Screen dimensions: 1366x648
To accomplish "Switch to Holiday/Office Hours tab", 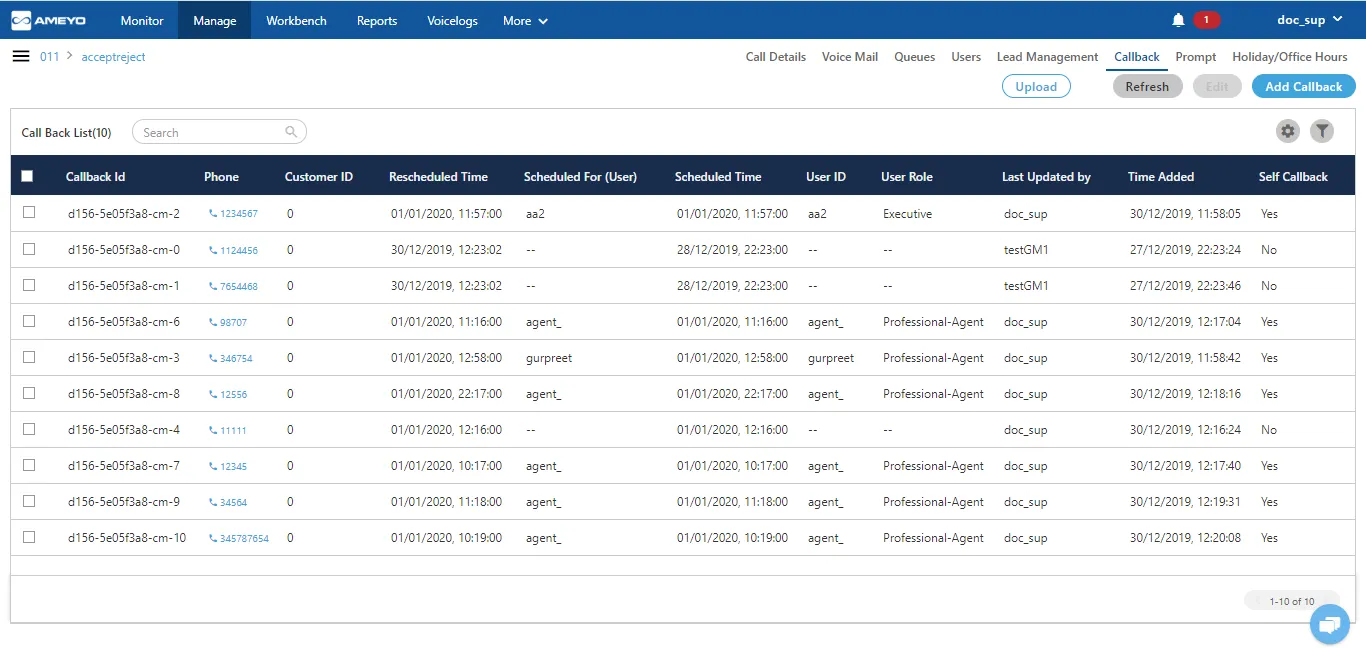I will coord(1290,57).
